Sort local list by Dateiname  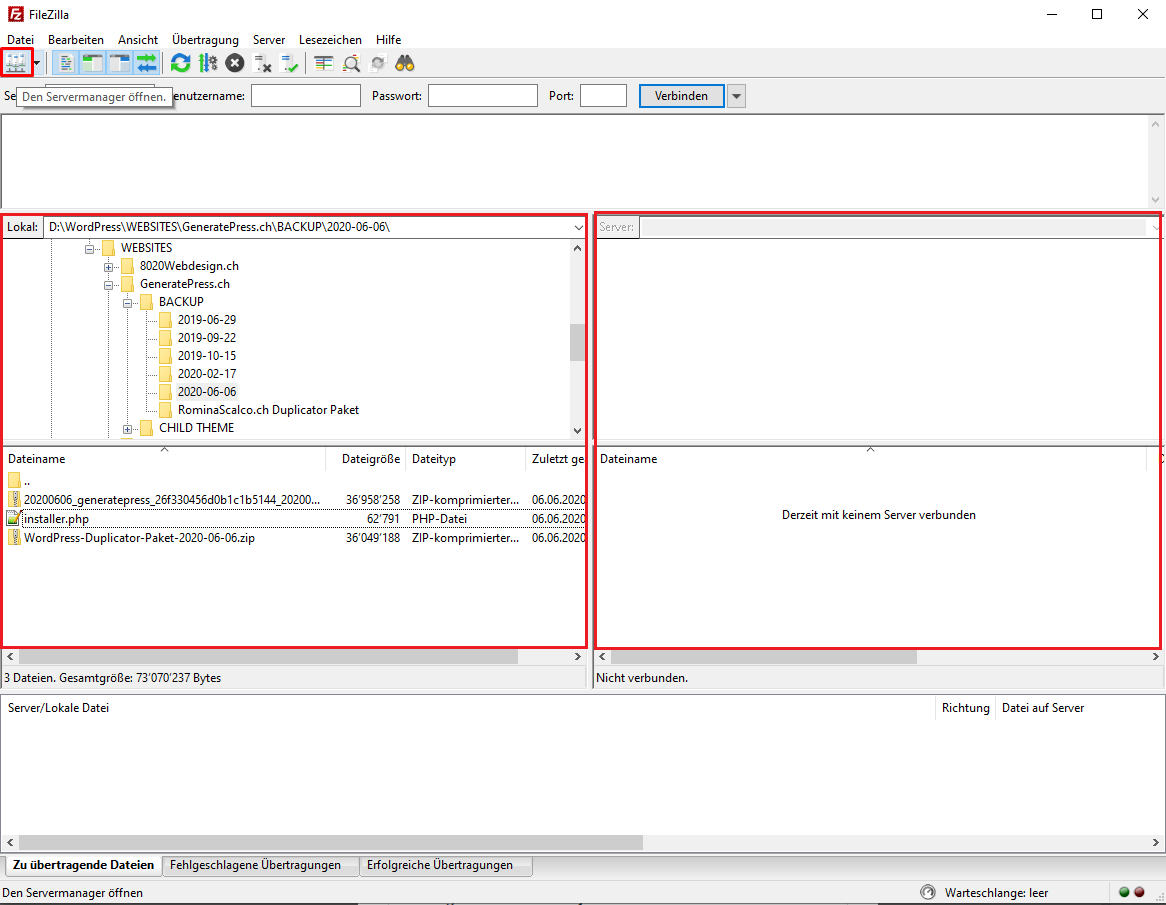[x=164, y=459]
